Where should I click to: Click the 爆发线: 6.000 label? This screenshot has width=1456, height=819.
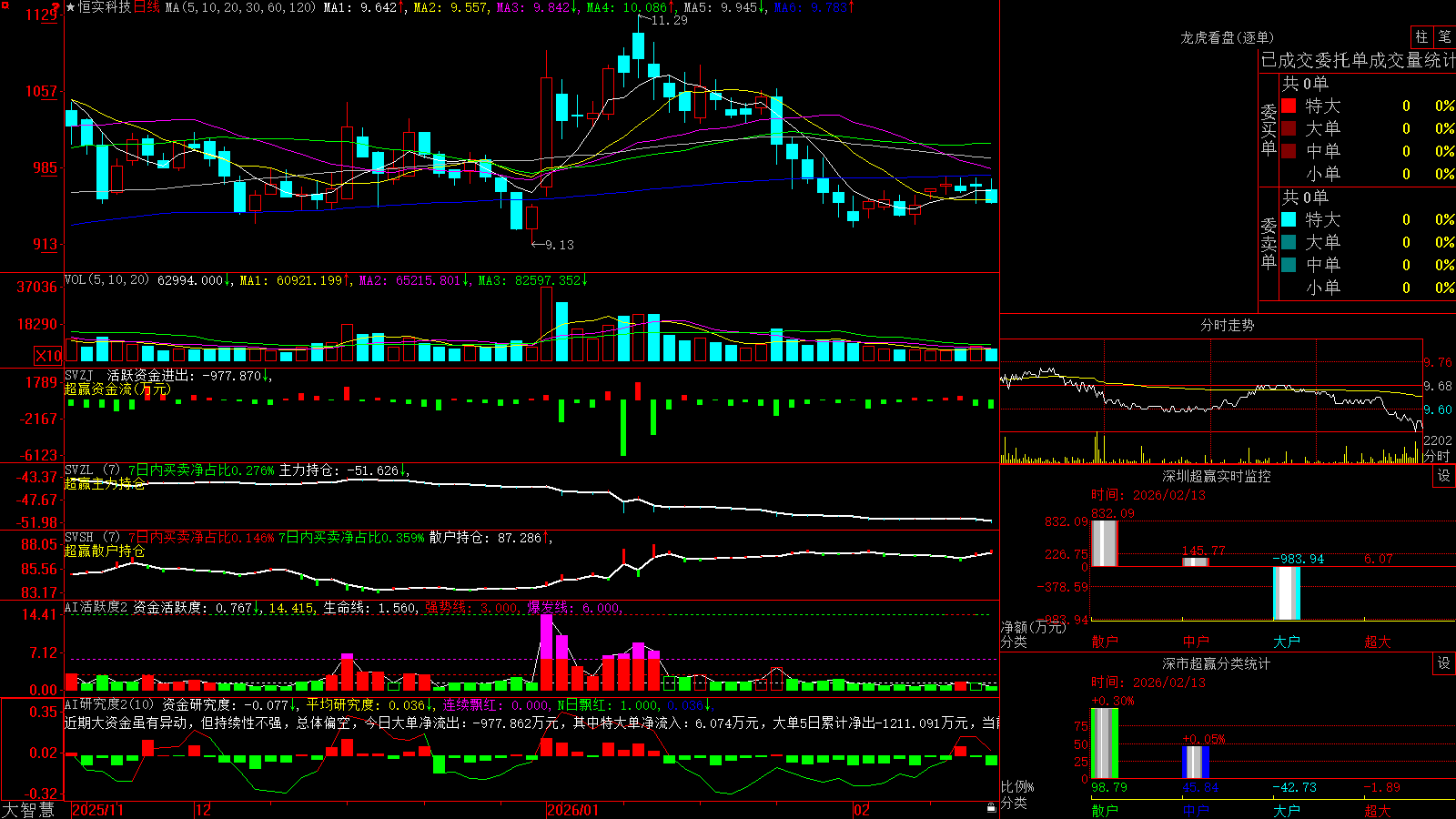573,608
